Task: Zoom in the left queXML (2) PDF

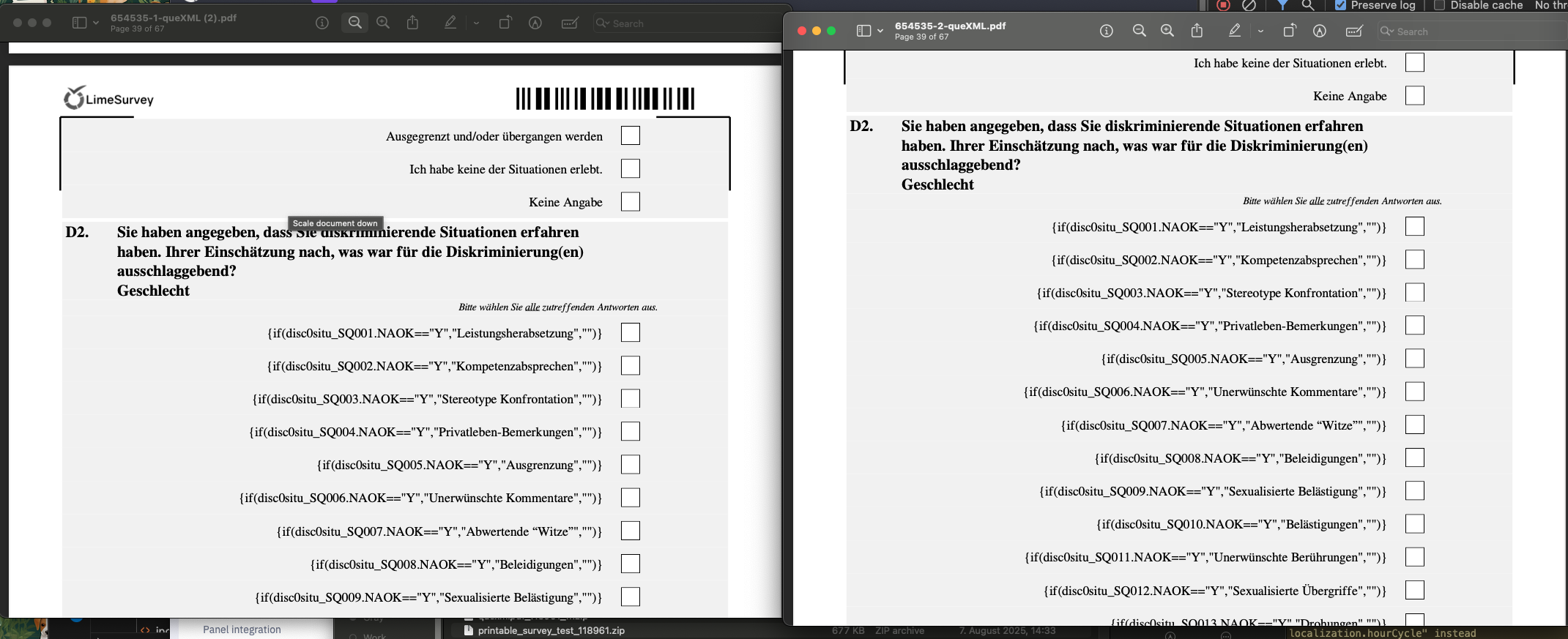Action: pyautogui.click(x=383, y=23)
